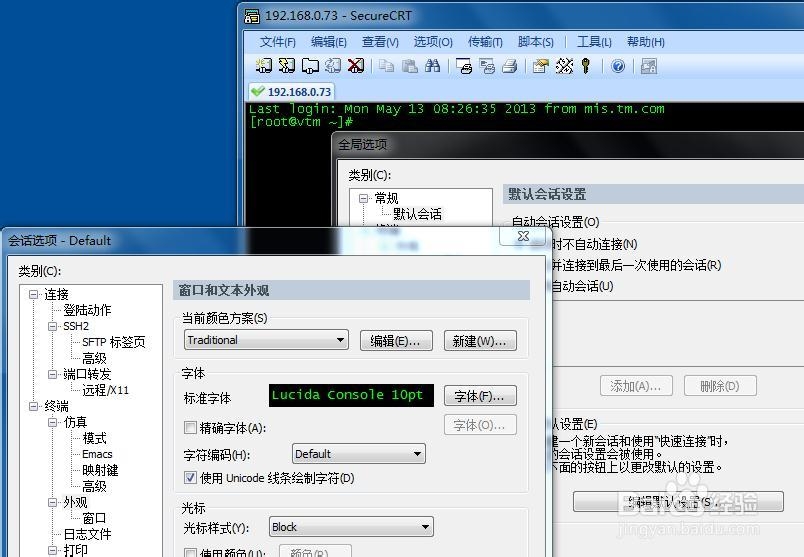Screen dimensions: 804x557
Task: Click the [root@vtm ~]# terminal prompt line
Action: (301, 122)
